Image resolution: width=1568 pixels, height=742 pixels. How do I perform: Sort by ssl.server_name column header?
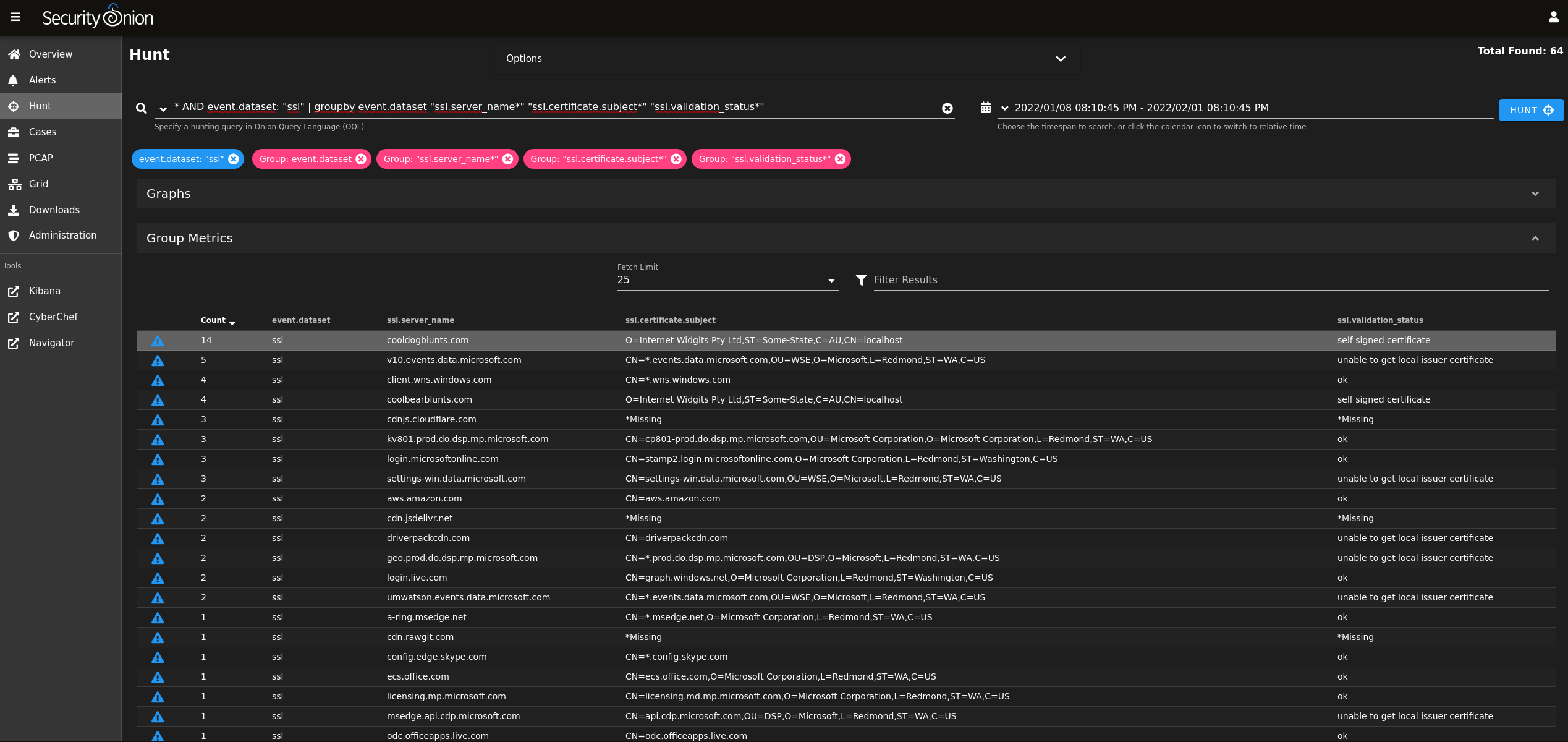coord(420,320)
